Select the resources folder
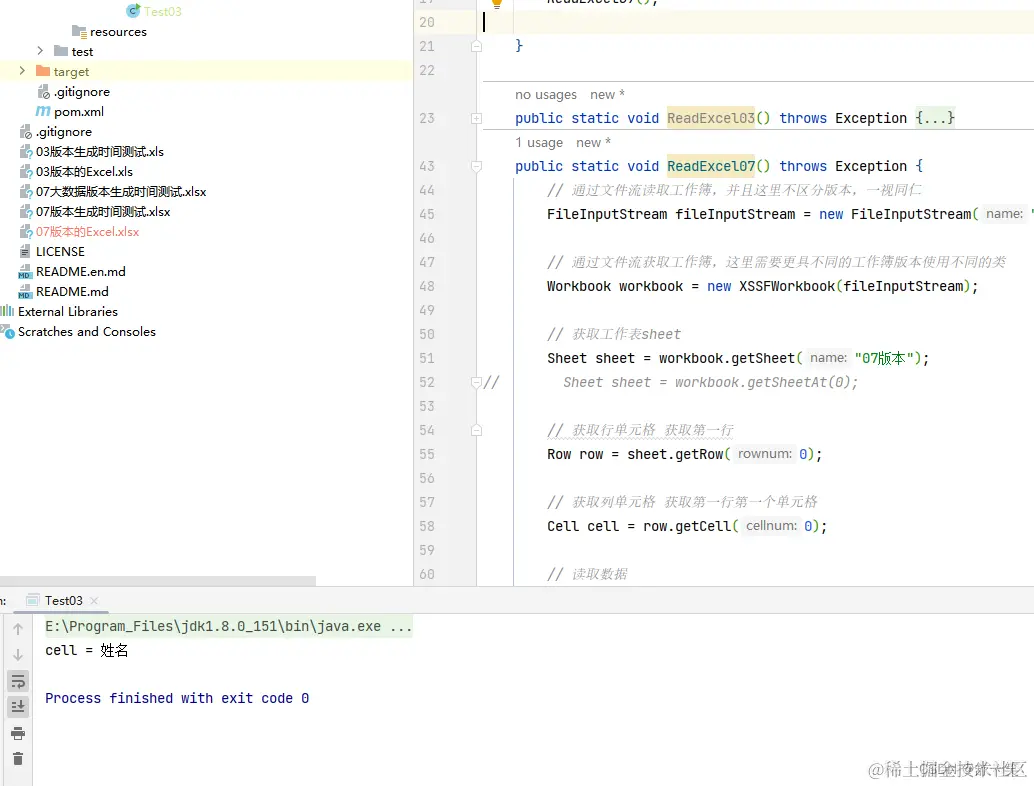The height and width of the screenshot is (786, 1034). point(118,32)
